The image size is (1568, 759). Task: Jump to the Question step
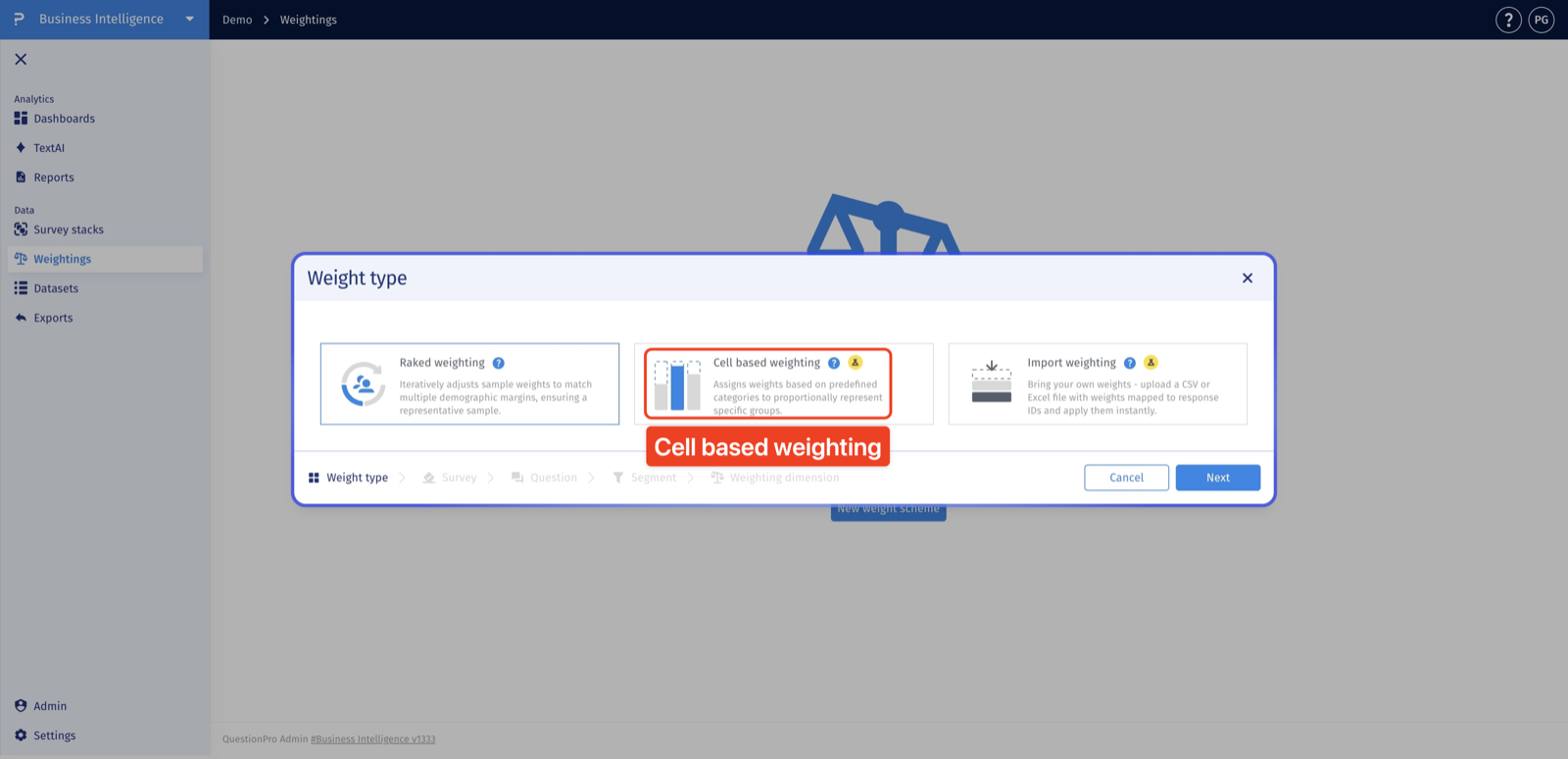[x=544, y=478]
